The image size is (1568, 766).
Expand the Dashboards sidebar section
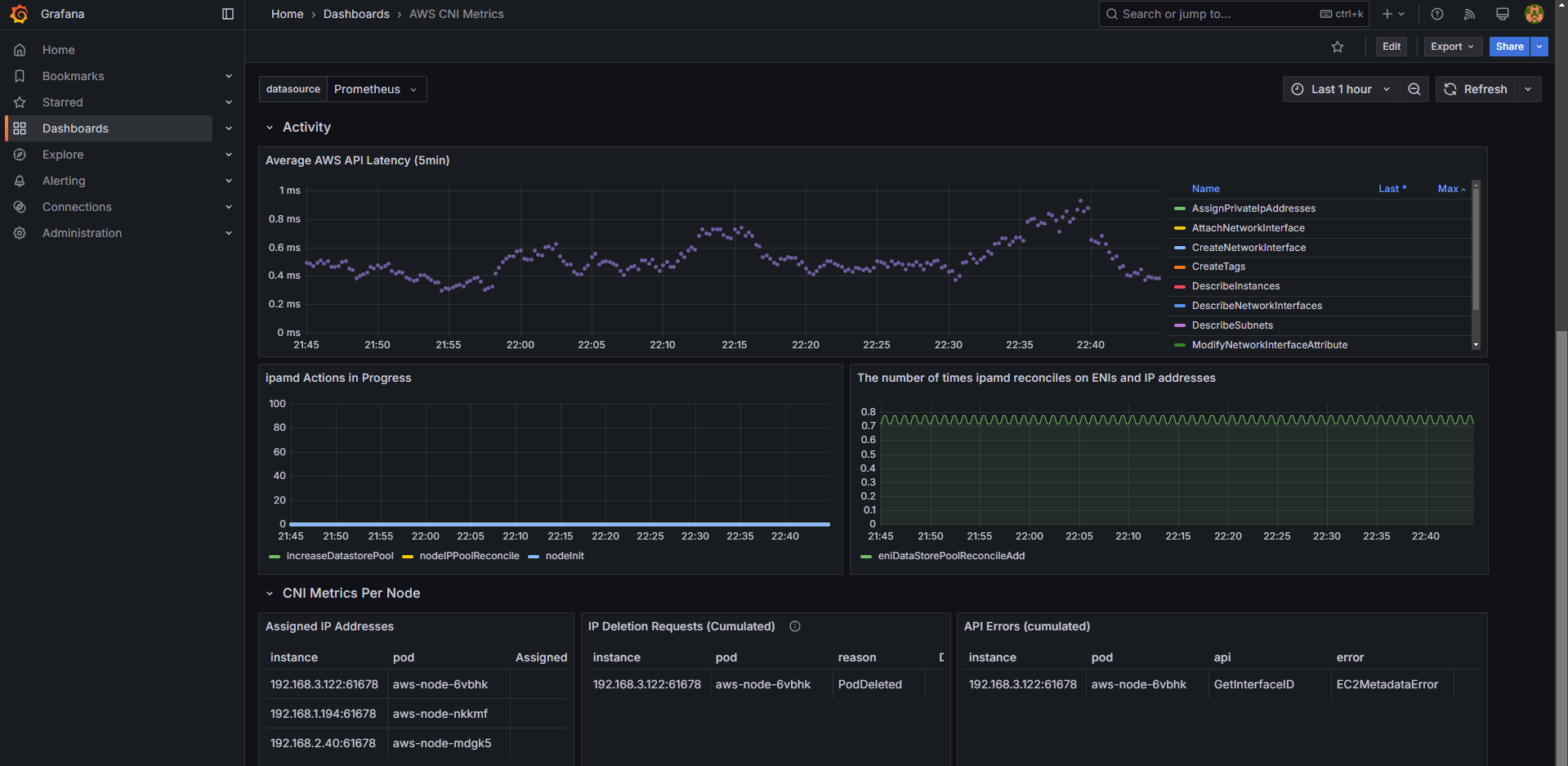point(229,128)
